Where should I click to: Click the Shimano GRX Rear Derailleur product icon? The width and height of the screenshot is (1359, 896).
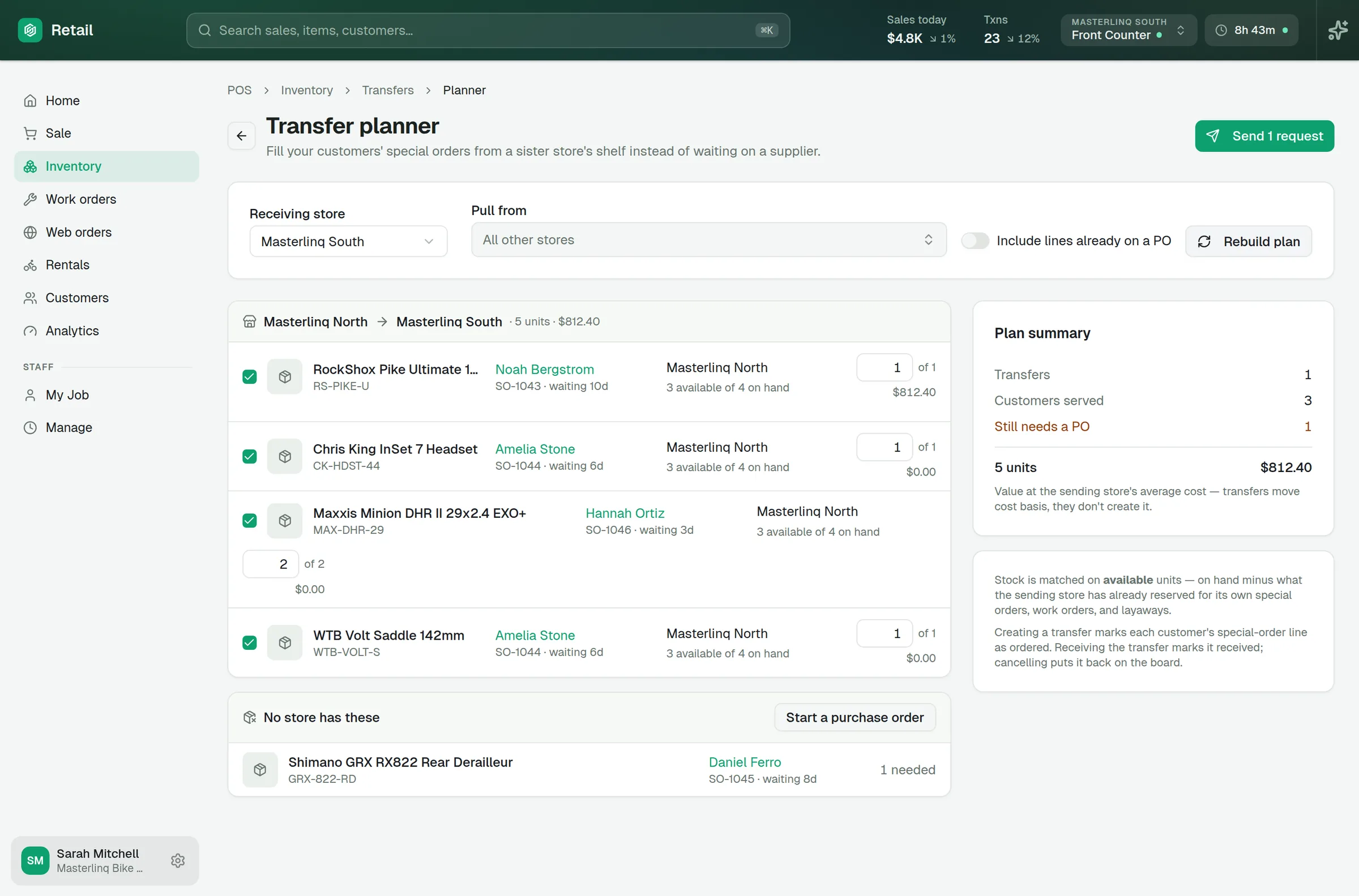[x=260, y=770]
